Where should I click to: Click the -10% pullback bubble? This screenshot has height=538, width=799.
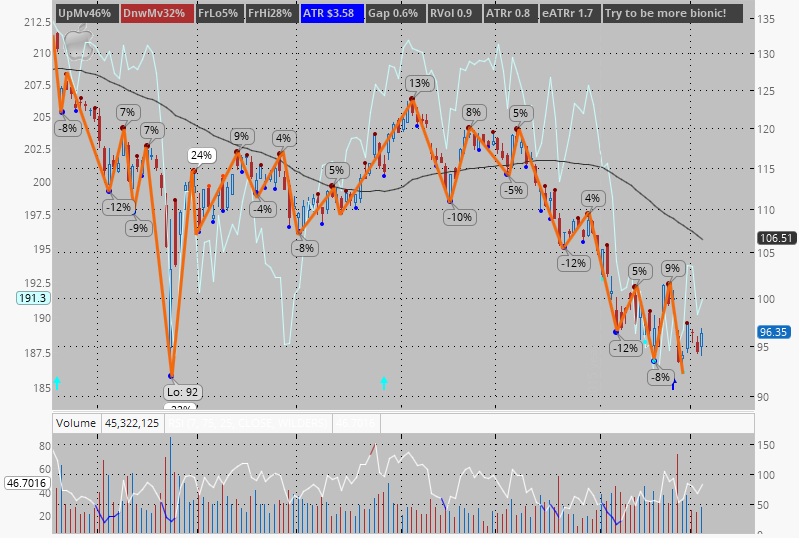[460, 217]
